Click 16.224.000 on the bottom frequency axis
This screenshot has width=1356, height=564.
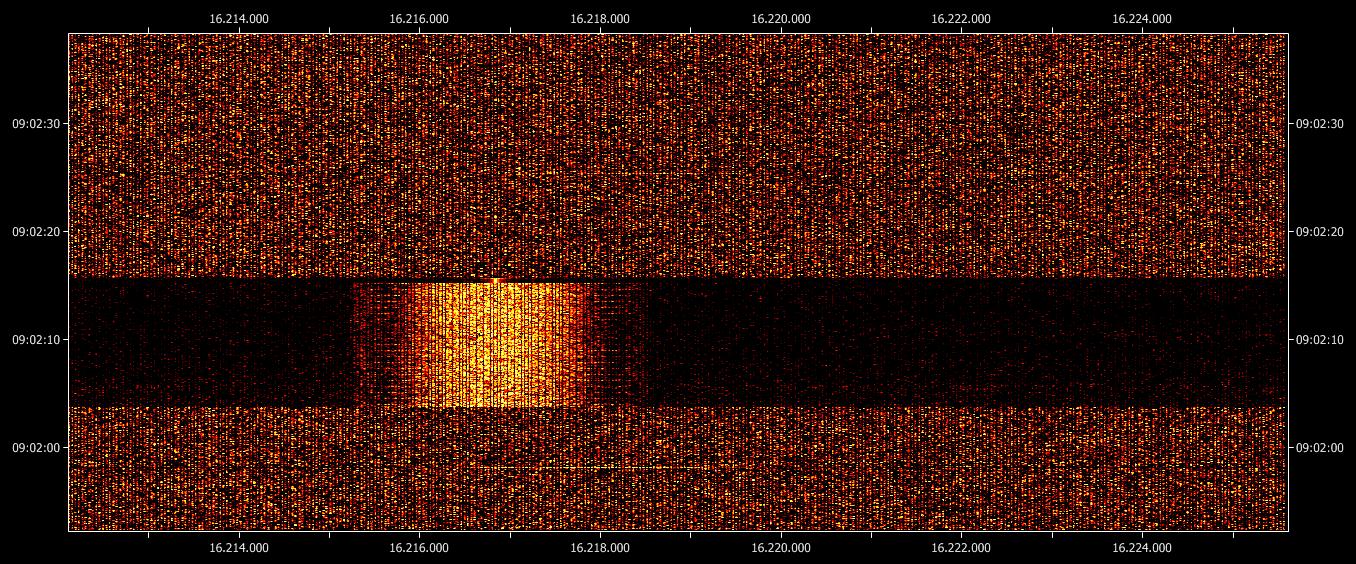pyautogui.click(x=1142, y=547)
